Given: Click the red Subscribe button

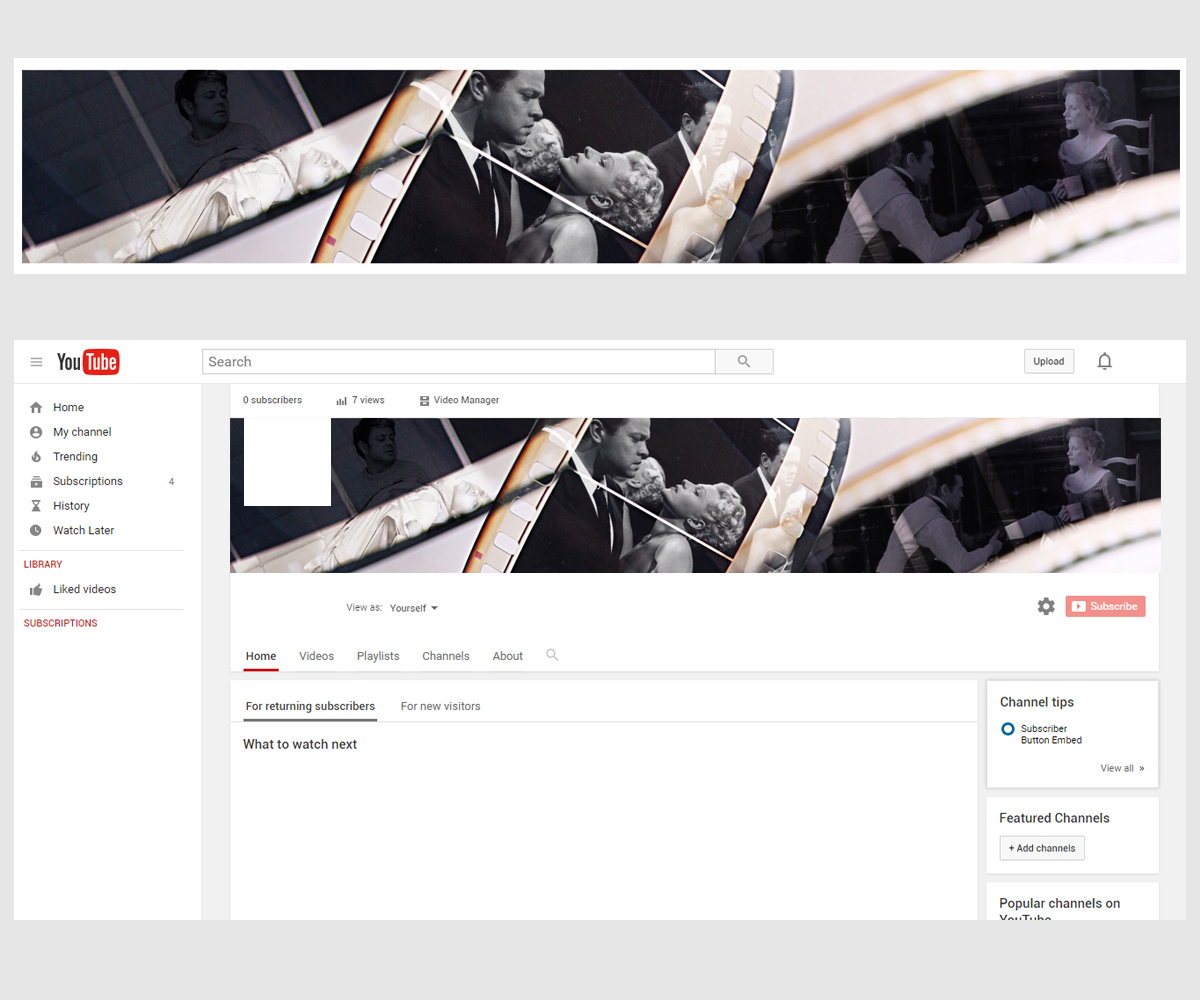Looking at the screenshot, I should pos(1105,606).
